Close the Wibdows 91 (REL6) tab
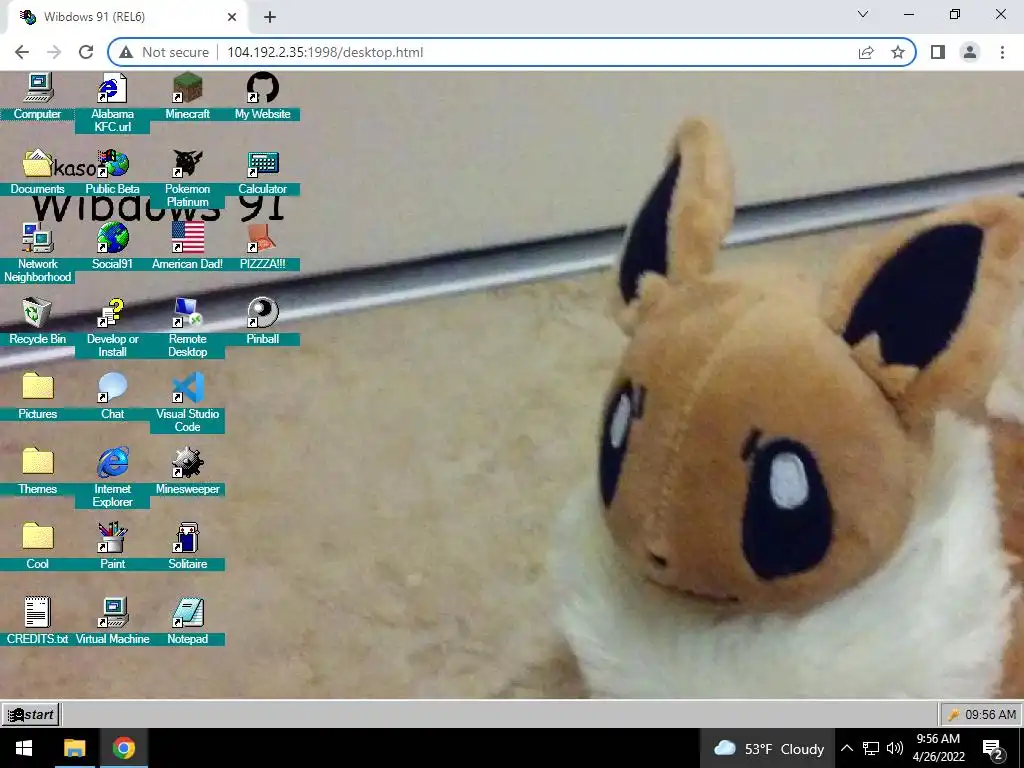The width and height of the screenshot is (1024, 768). (232, 17)
